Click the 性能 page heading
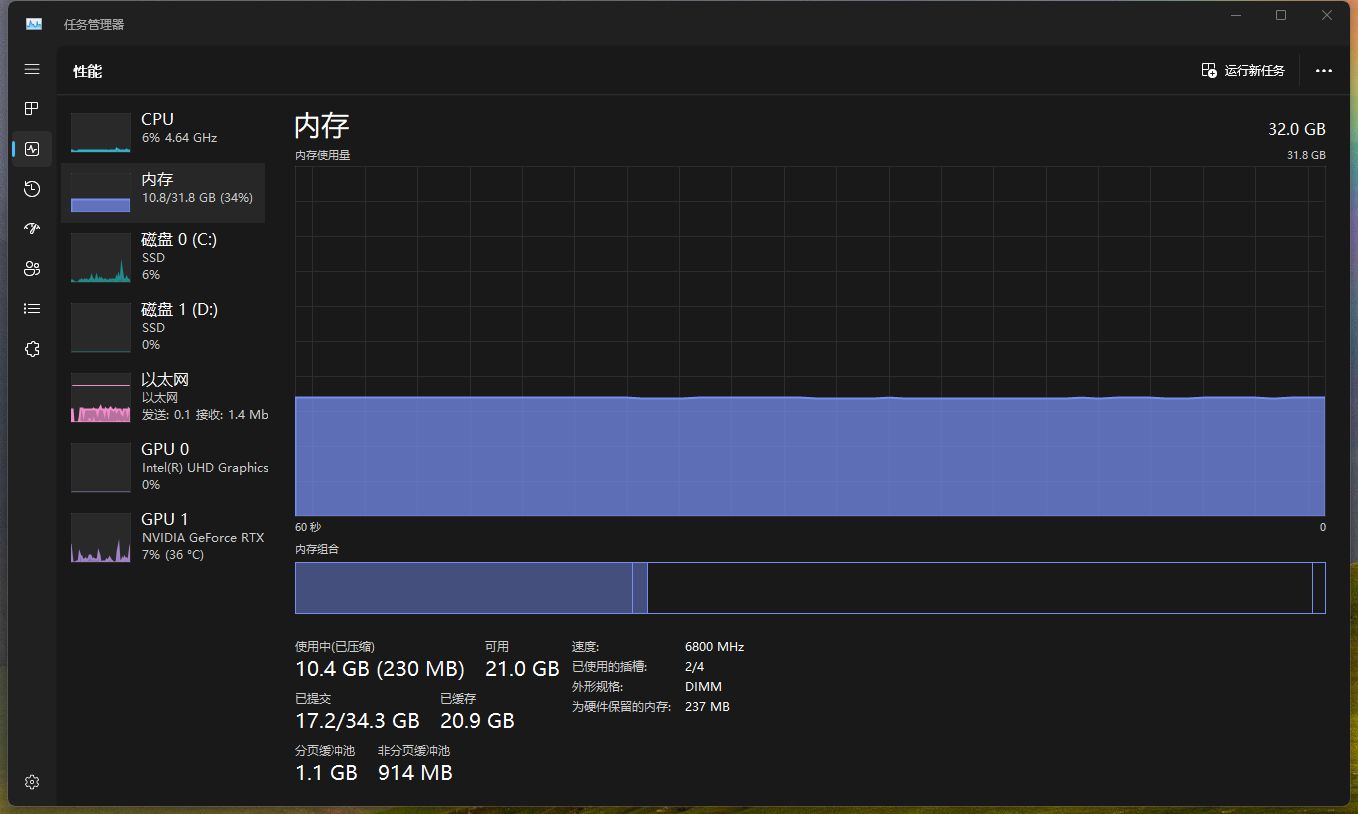The width and height of the screenshot is (1358, 814). (87, 71)
